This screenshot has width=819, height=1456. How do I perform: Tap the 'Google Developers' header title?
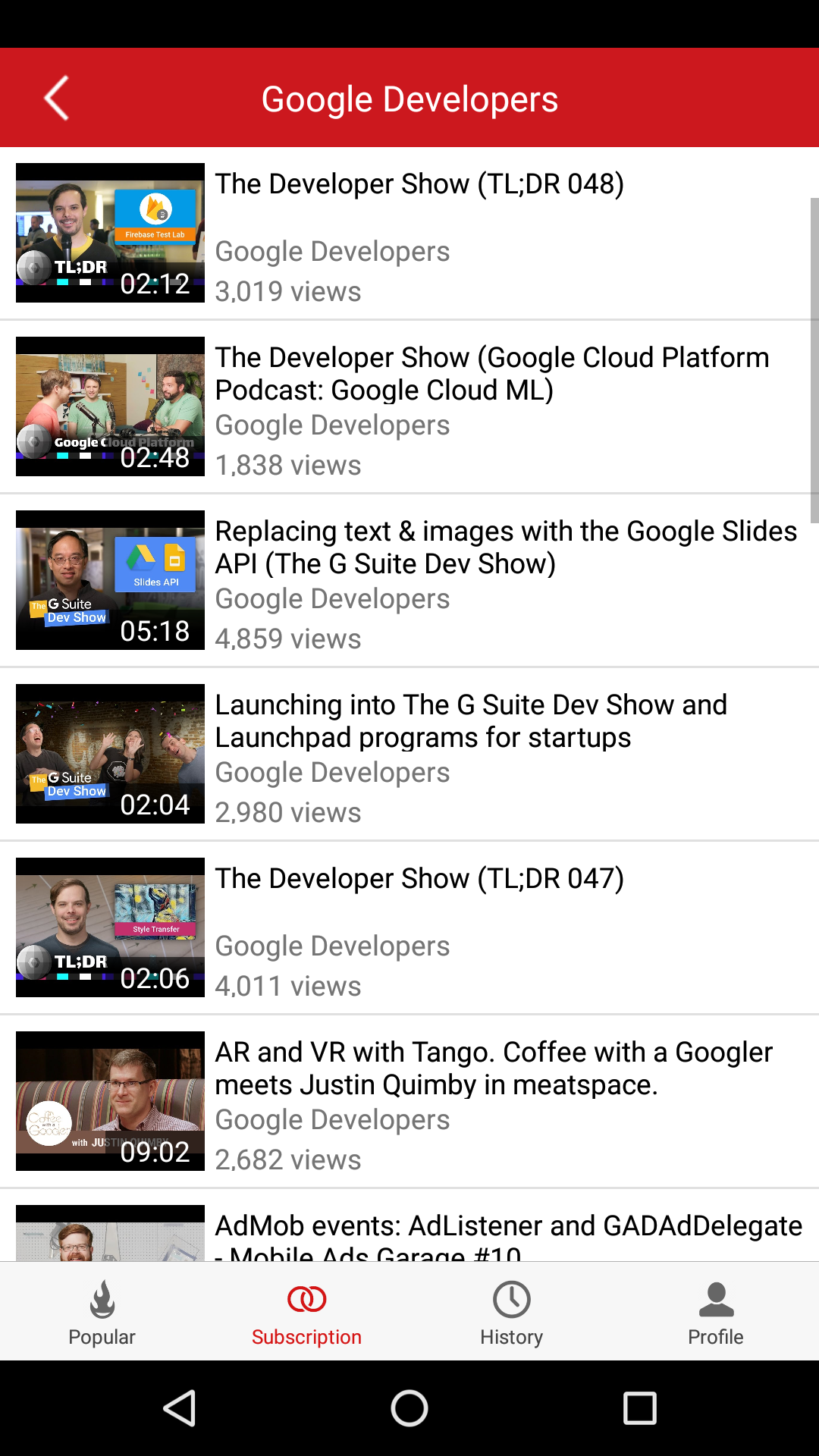[x=409, y=99]
